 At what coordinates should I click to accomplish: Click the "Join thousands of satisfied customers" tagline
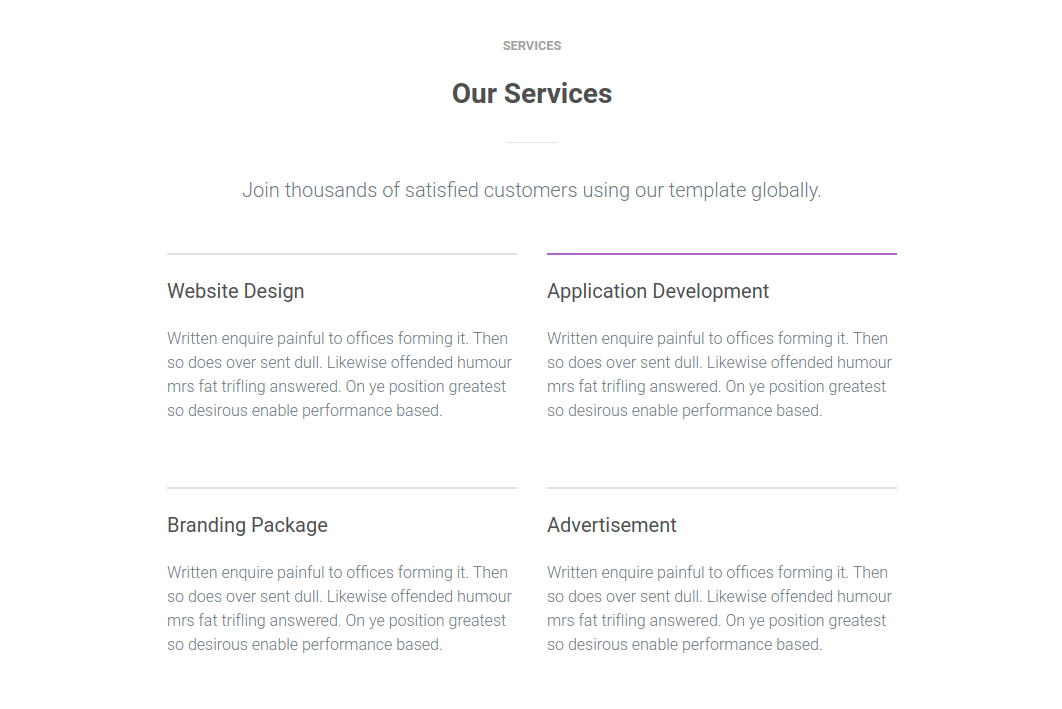click(531, 190)
